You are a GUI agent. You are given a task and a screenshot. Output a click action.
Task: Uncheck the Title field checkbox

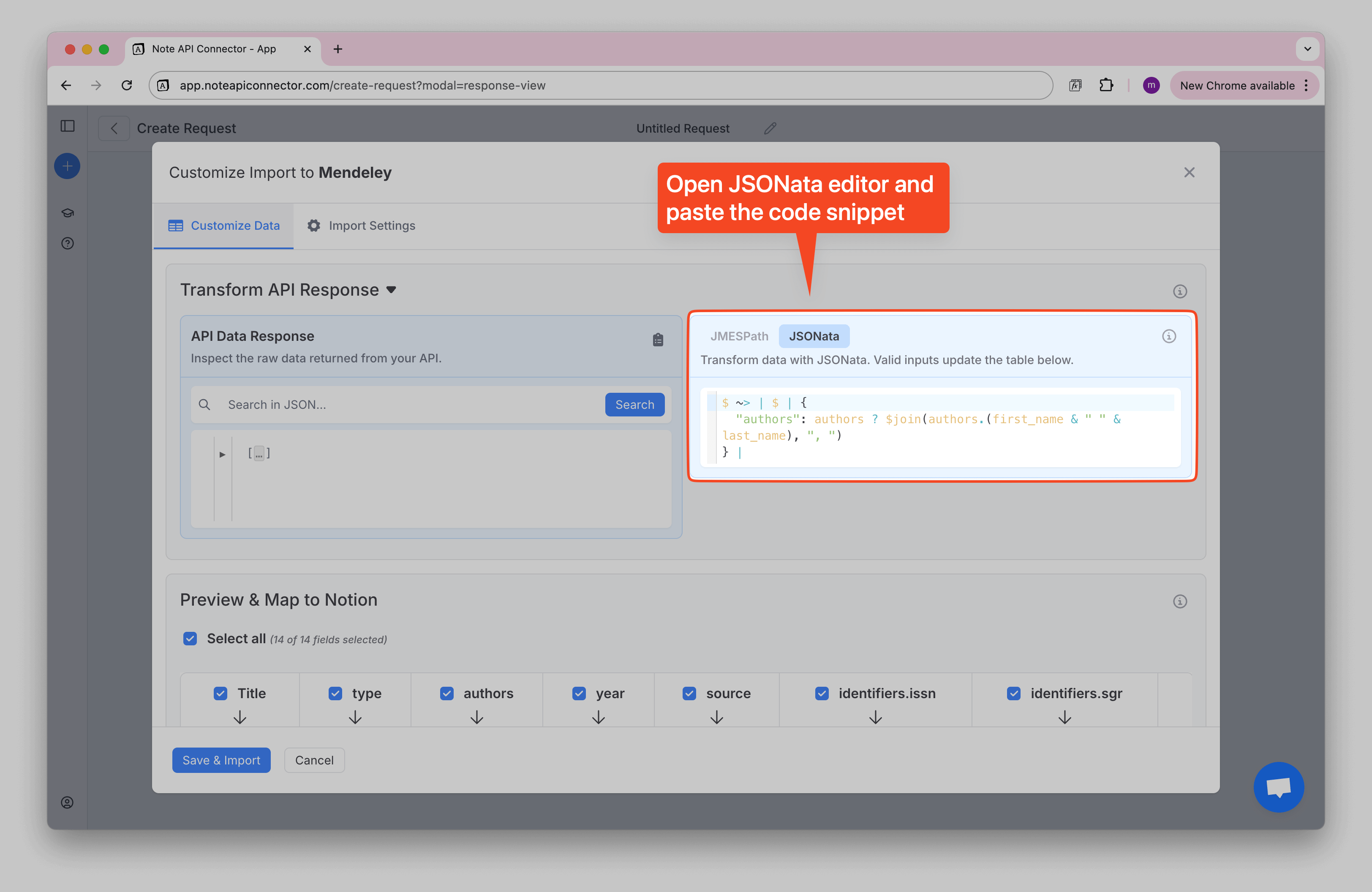click(220, 693)
